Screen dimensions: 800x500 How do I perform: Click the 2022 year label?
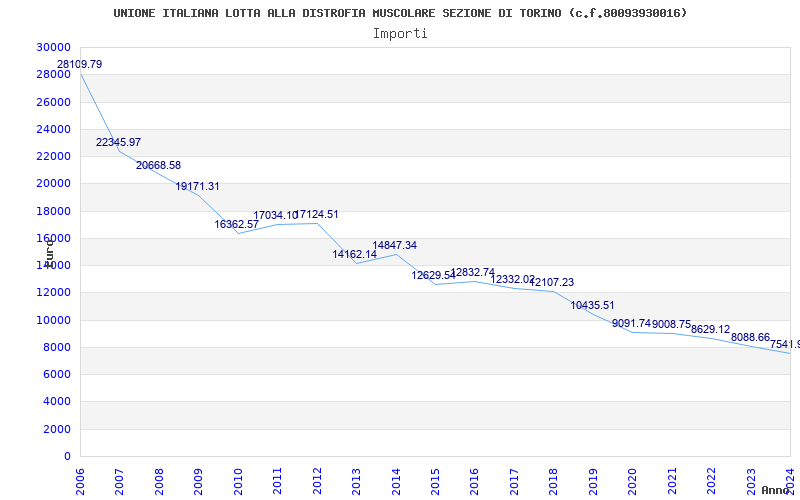[x=711, y=482]
